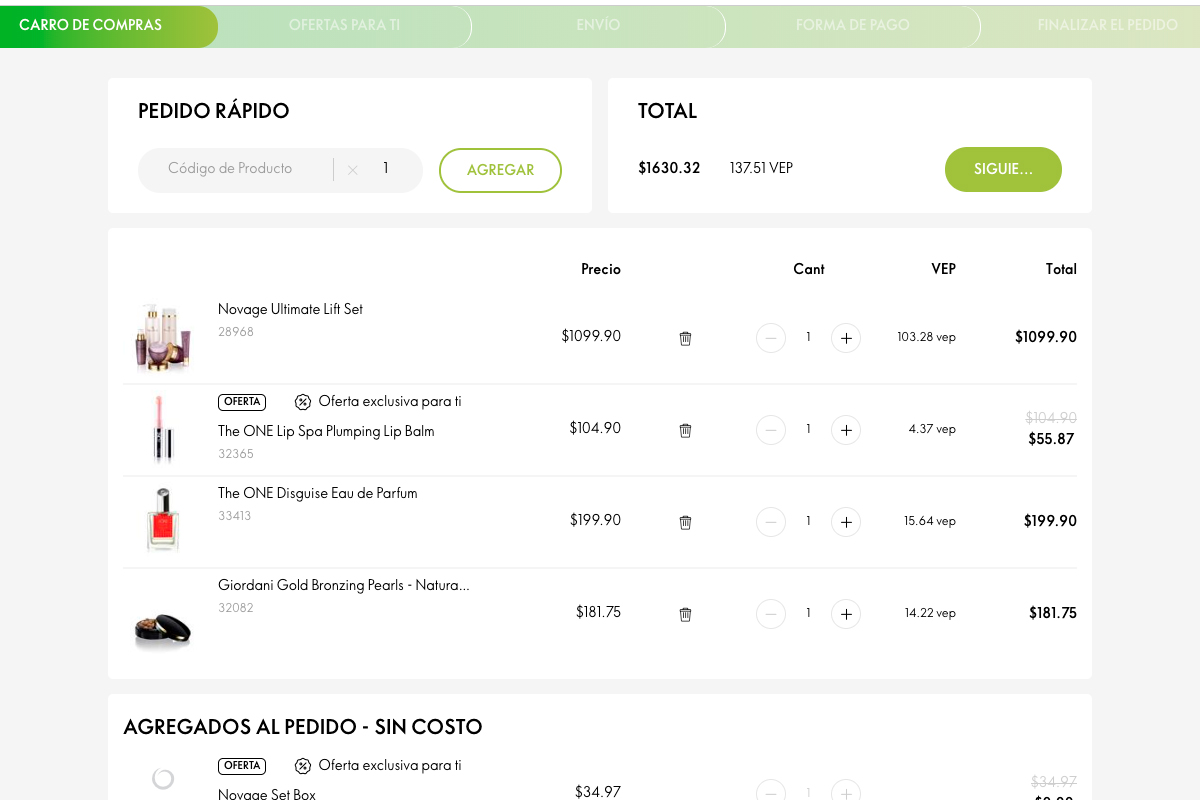Click the Pedido Rápido heading
Screen dimensions: 1200x800
(214, 111)
